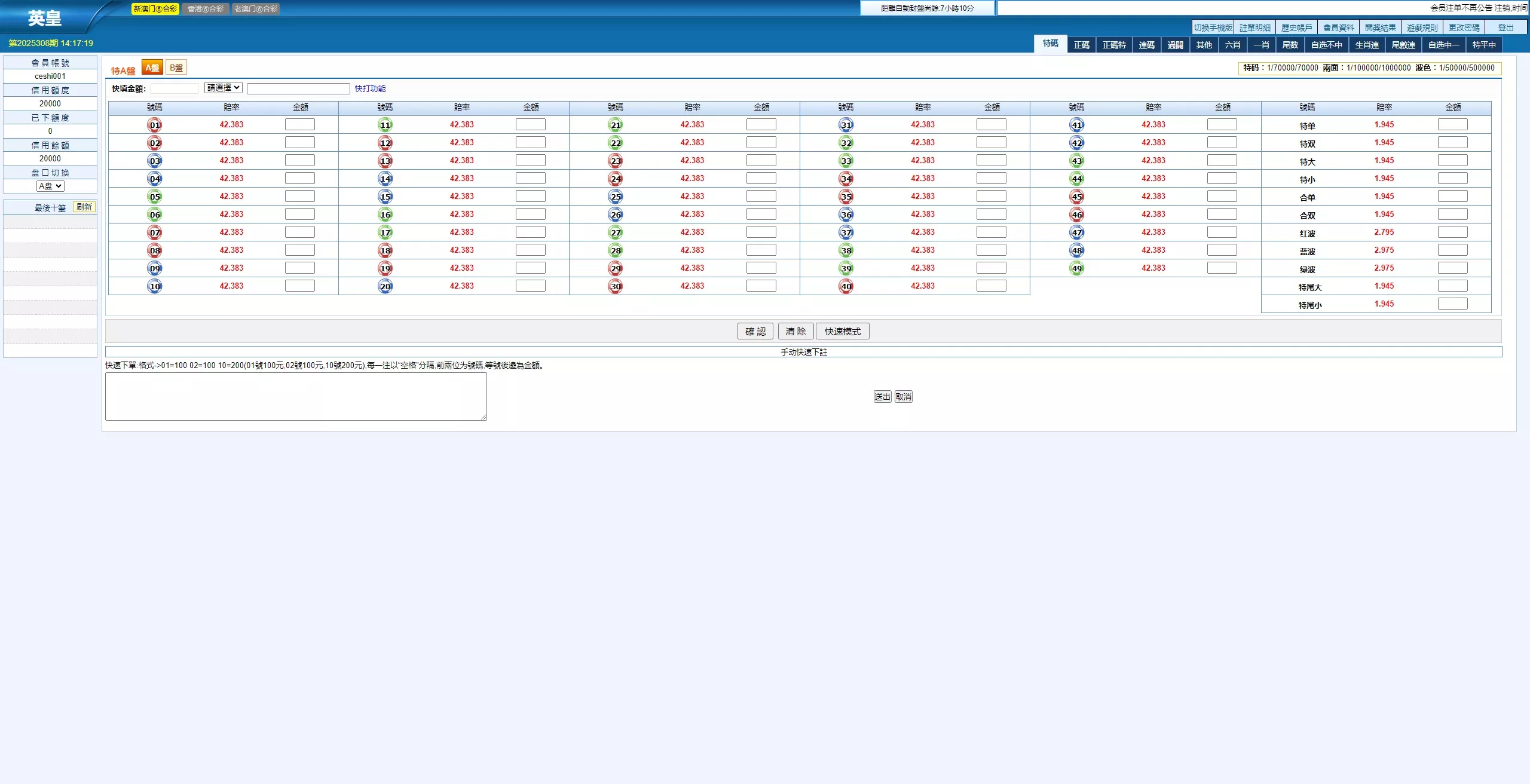The width and height of the screenshot is (1530, 784).
Task: Open the A盘 switch dropdown in sidebar
Action: (x=50, y=186)
